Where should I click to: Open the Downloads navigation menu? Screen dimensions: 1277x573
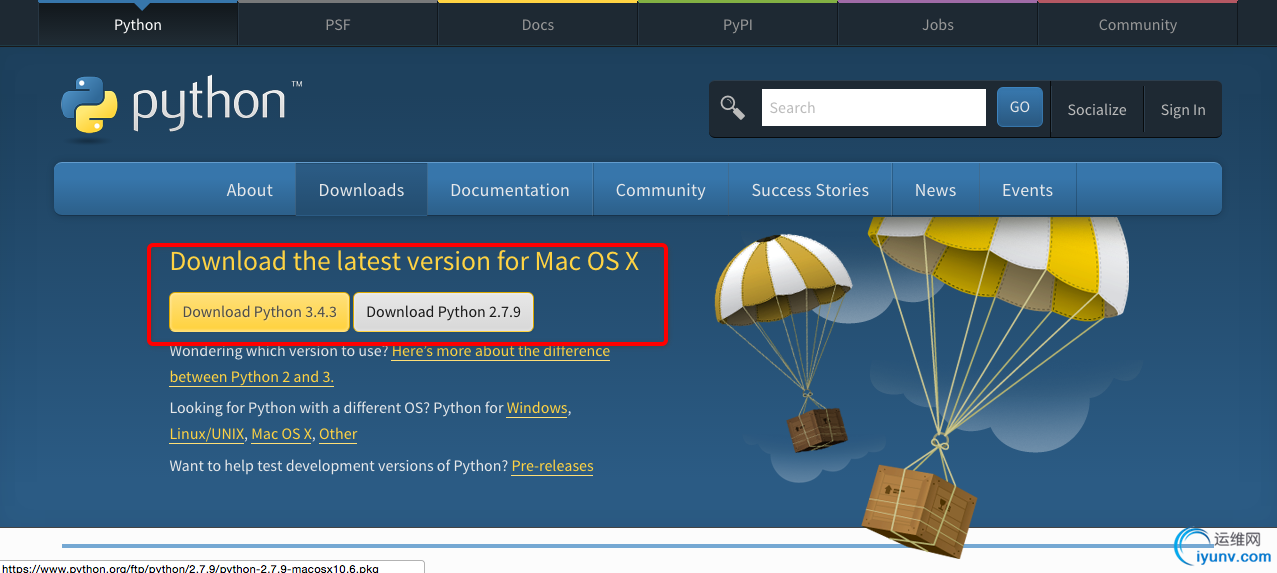click(x=362, y=190)
